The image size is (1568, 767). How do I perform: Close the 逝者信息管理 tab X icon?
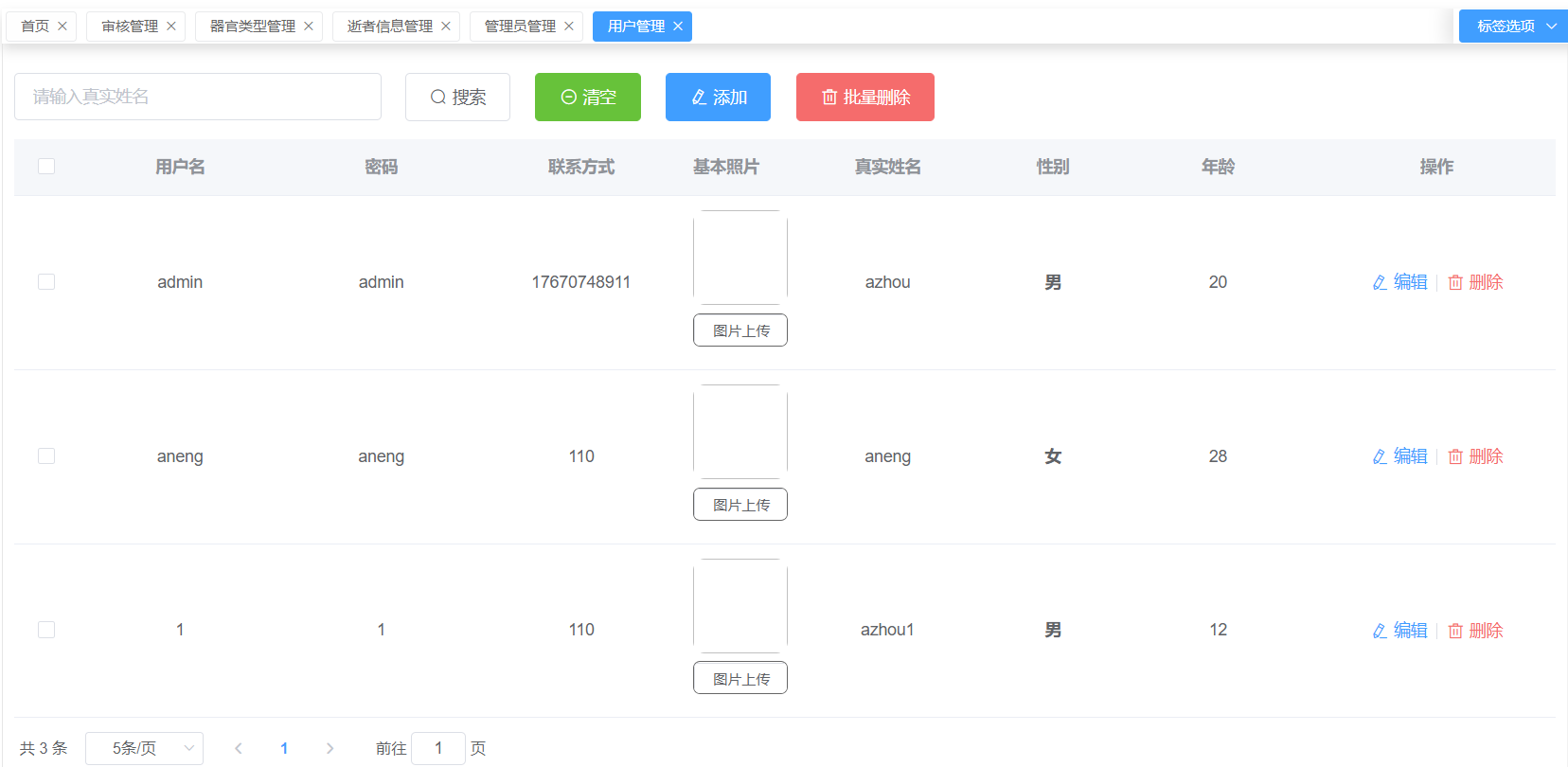point(446,27)
